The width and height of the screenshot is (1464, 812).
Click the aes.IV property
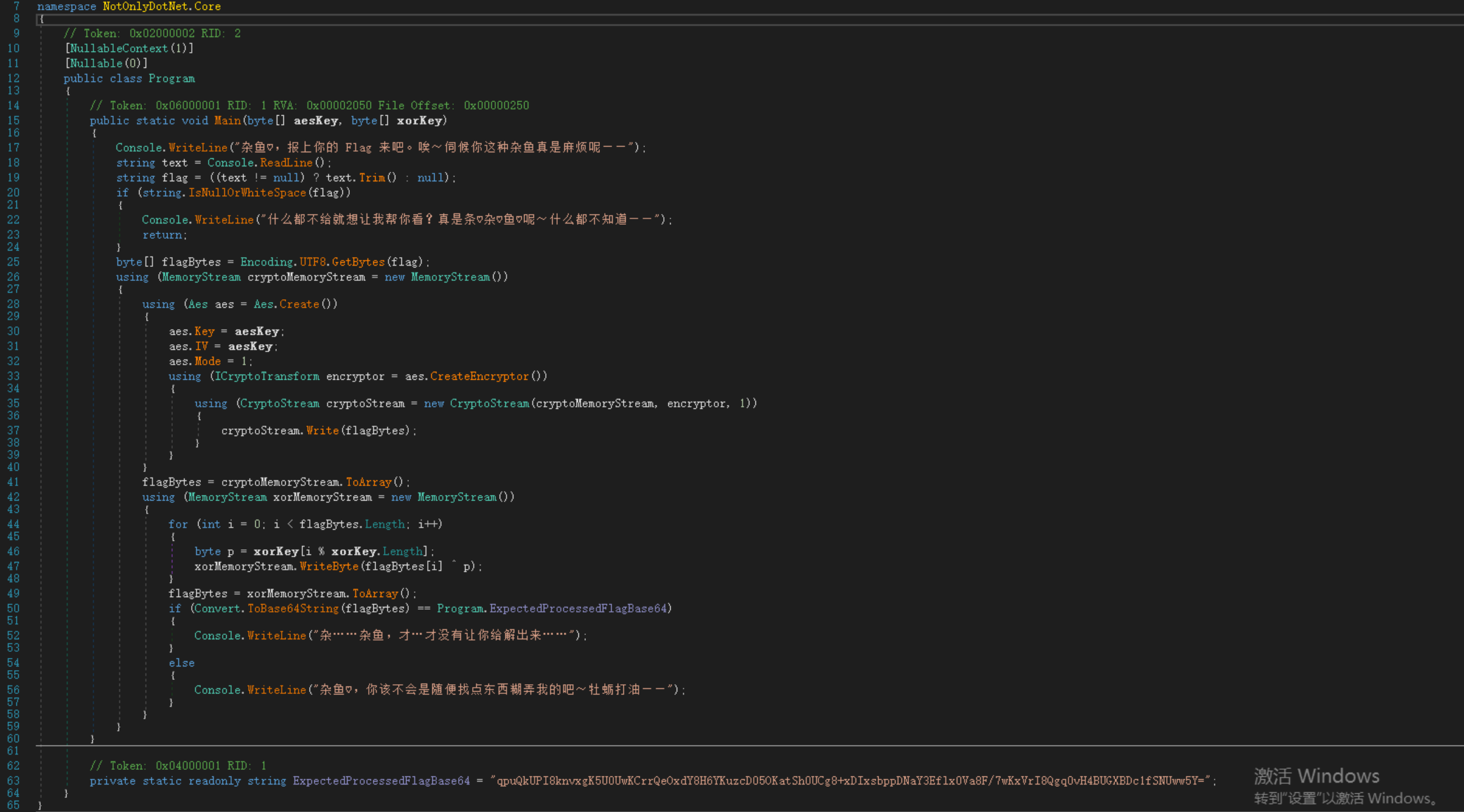(x=202, y=346)
